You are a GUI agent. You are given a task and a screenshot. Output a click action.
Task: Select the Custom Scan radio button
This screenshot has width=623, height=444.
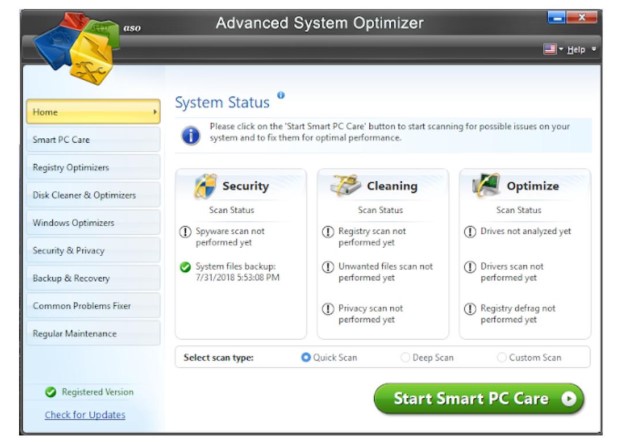[x=501, y=357]
